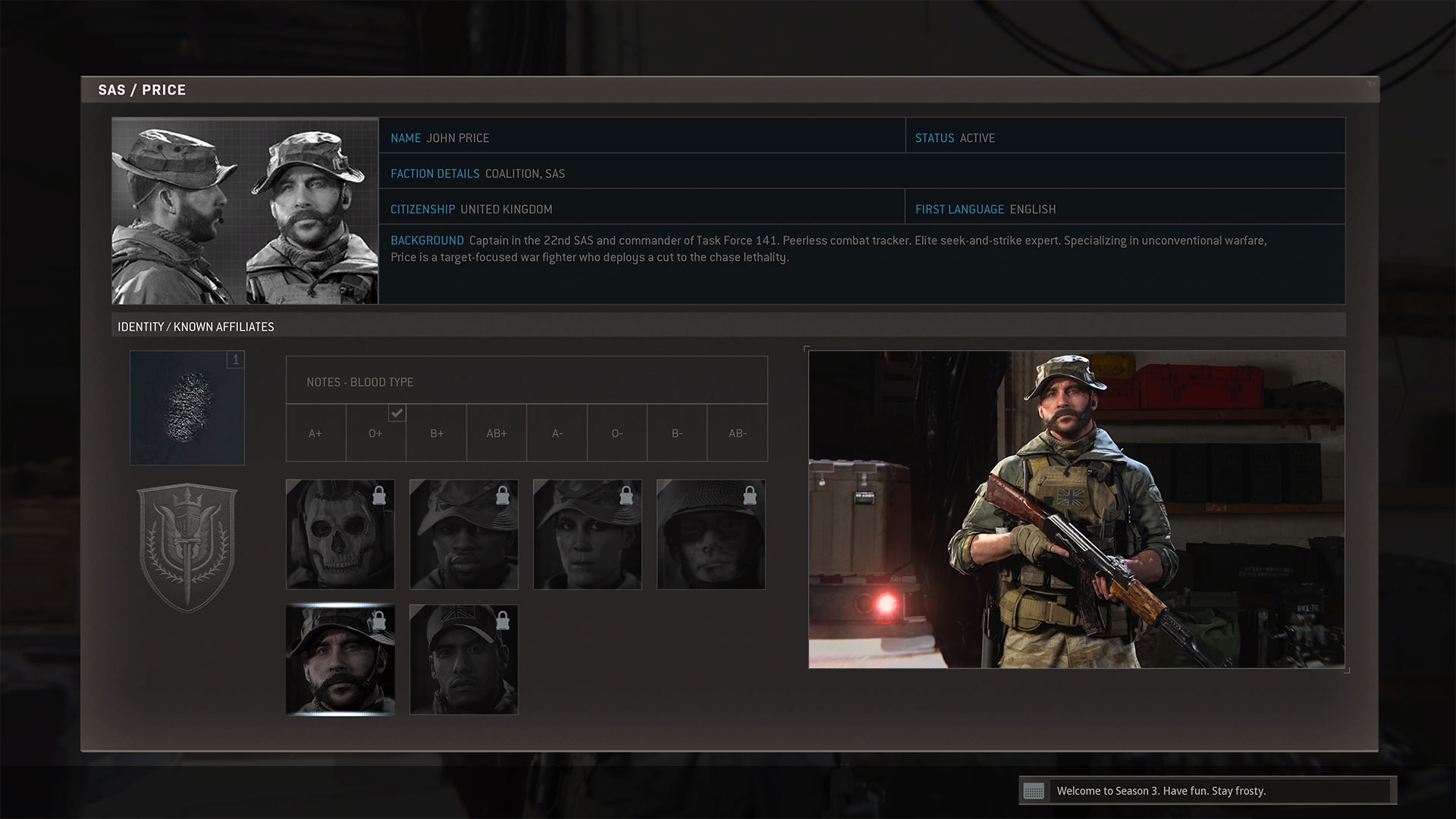Select blood type O-
Screen dimensions: 1456x819
[617, 433]
